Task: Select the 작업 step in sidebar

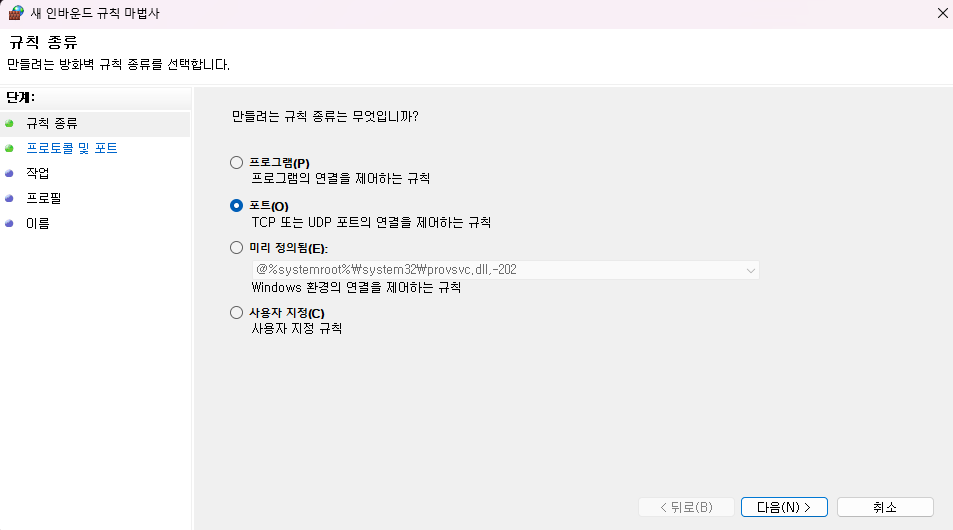Action: click(38, 173)
